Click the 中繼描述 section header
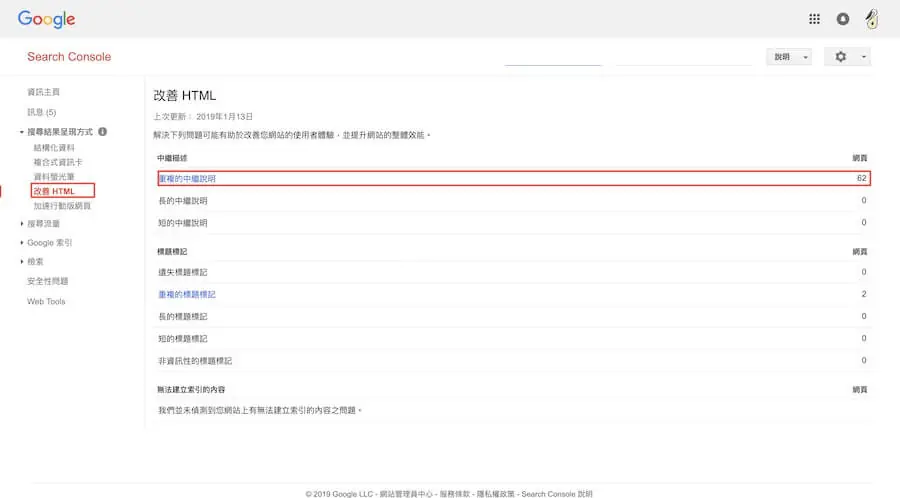The width and height of the screenshot is (900, 498). click(x=172, y=158)
